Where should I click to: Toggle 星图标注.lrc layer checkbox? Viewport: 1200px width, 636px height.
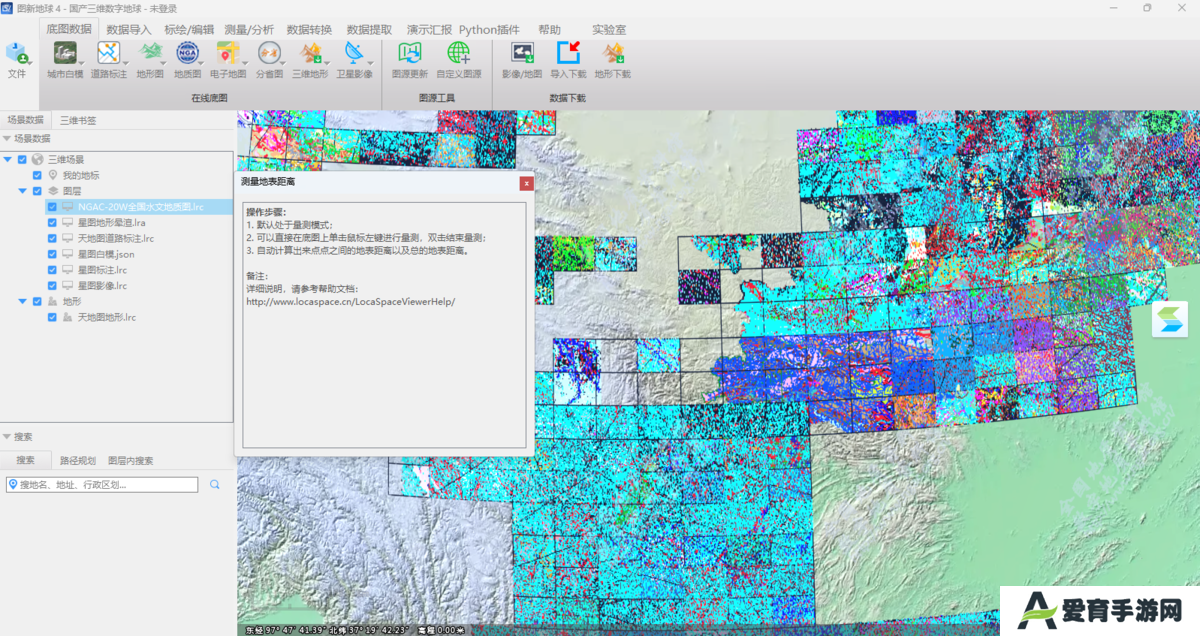coord(52,270)
